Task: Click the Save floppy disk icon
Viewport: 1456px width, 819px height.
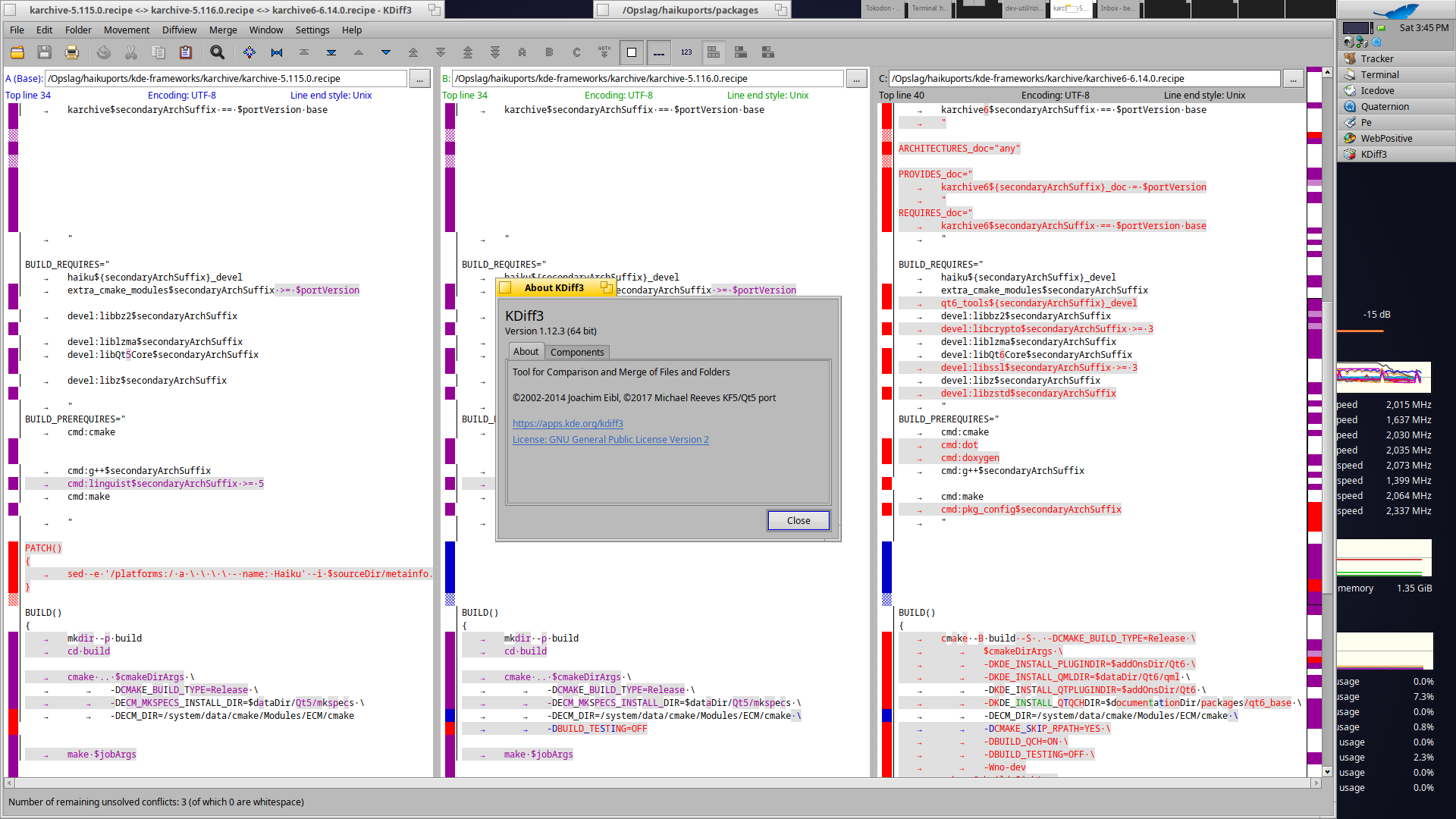Action: (45, 52)
